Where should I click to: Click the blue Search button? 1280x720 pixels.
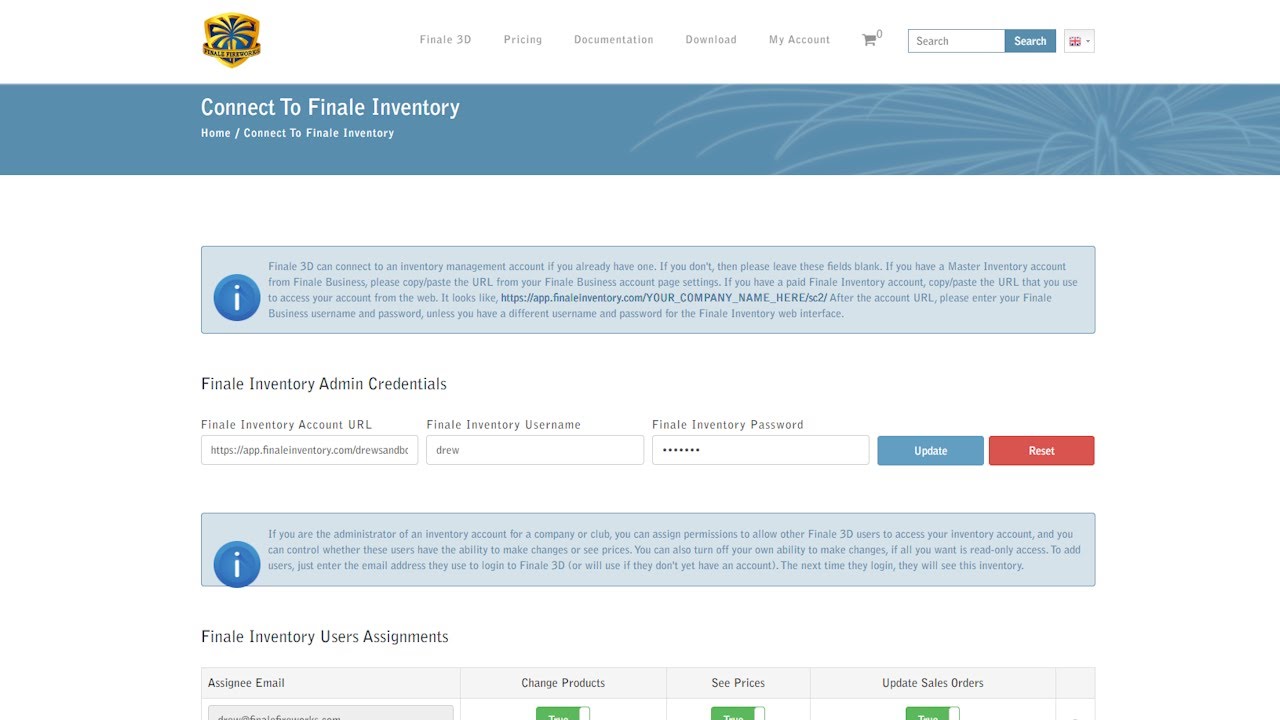(1030, 41)
